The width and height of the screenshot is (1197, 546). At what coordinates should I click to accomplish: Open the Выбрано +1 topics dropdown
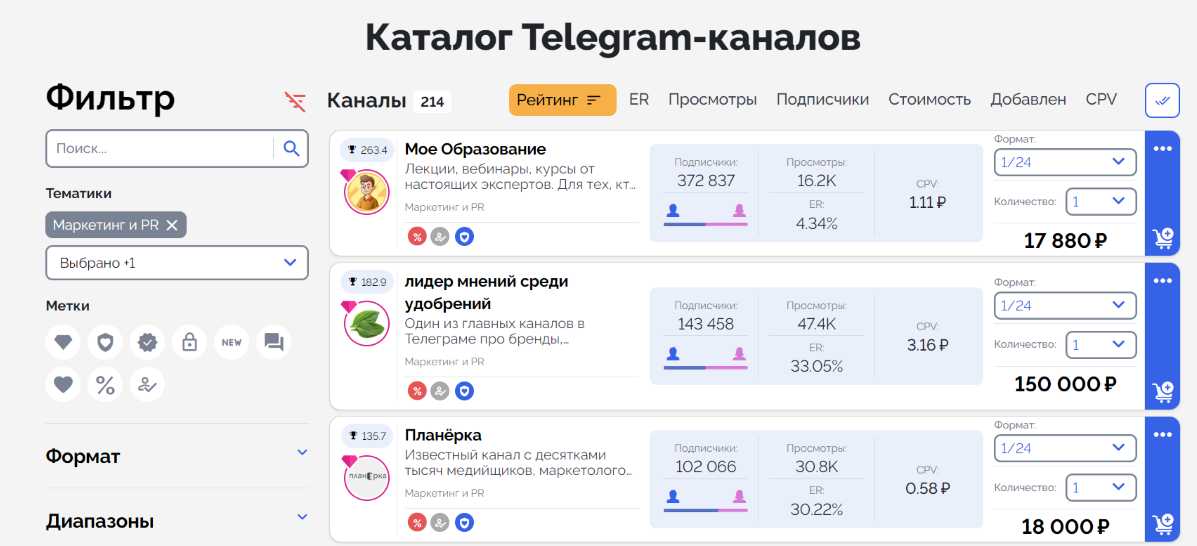pos(177,262)
